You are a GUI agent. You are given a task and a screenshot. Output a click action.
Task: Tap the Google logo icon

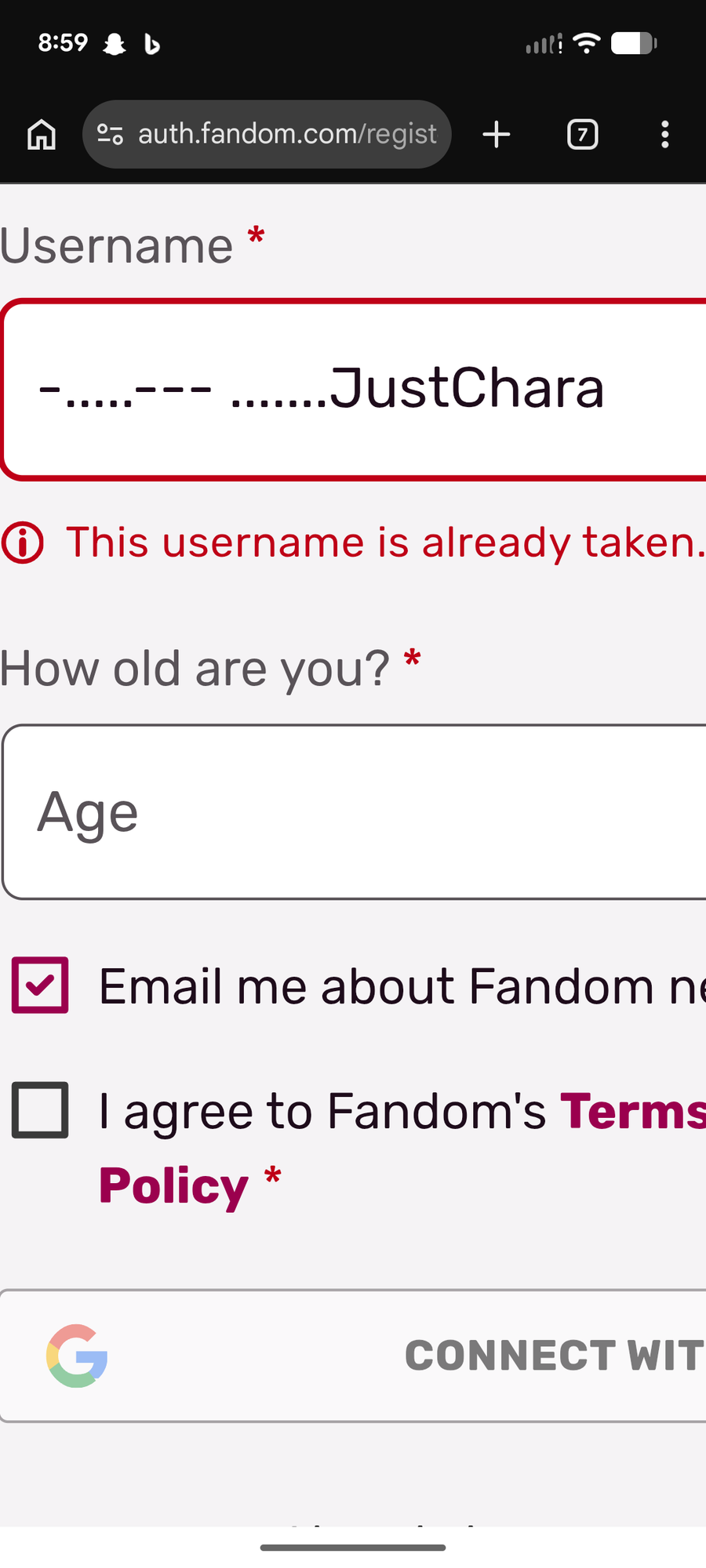(77, 1356)
